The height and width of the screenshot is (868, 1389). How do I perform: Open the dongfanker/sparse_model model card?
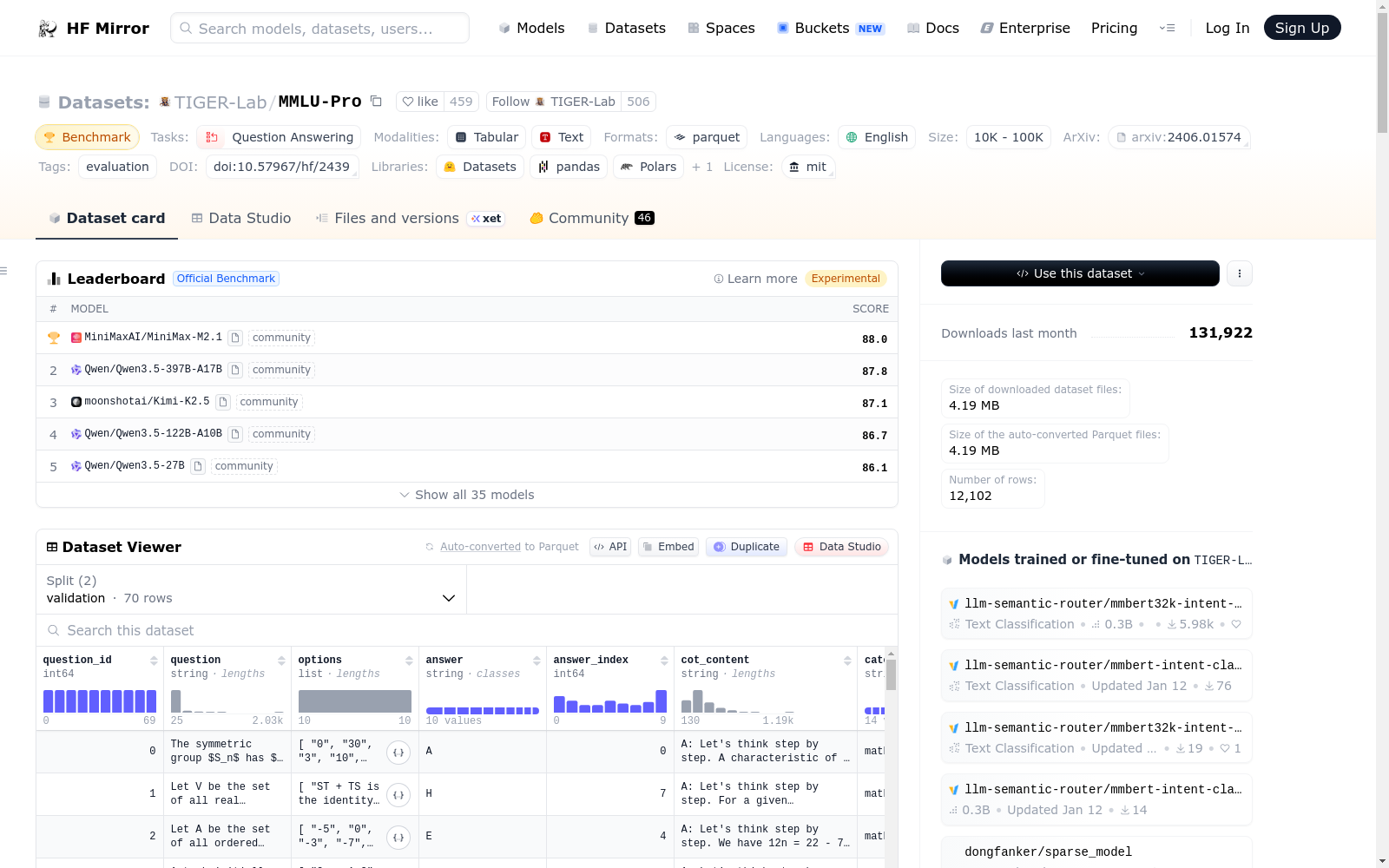tap(1049, 852)
